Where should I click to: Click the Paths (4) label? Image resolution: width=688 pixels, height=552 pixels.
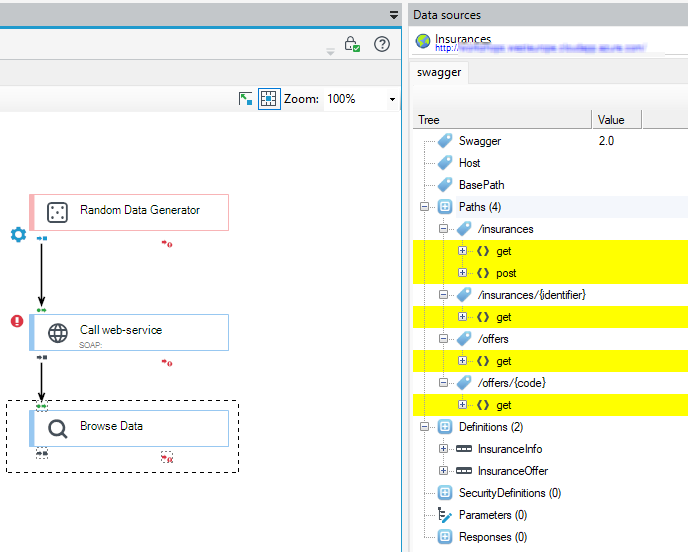coord(480,207)
